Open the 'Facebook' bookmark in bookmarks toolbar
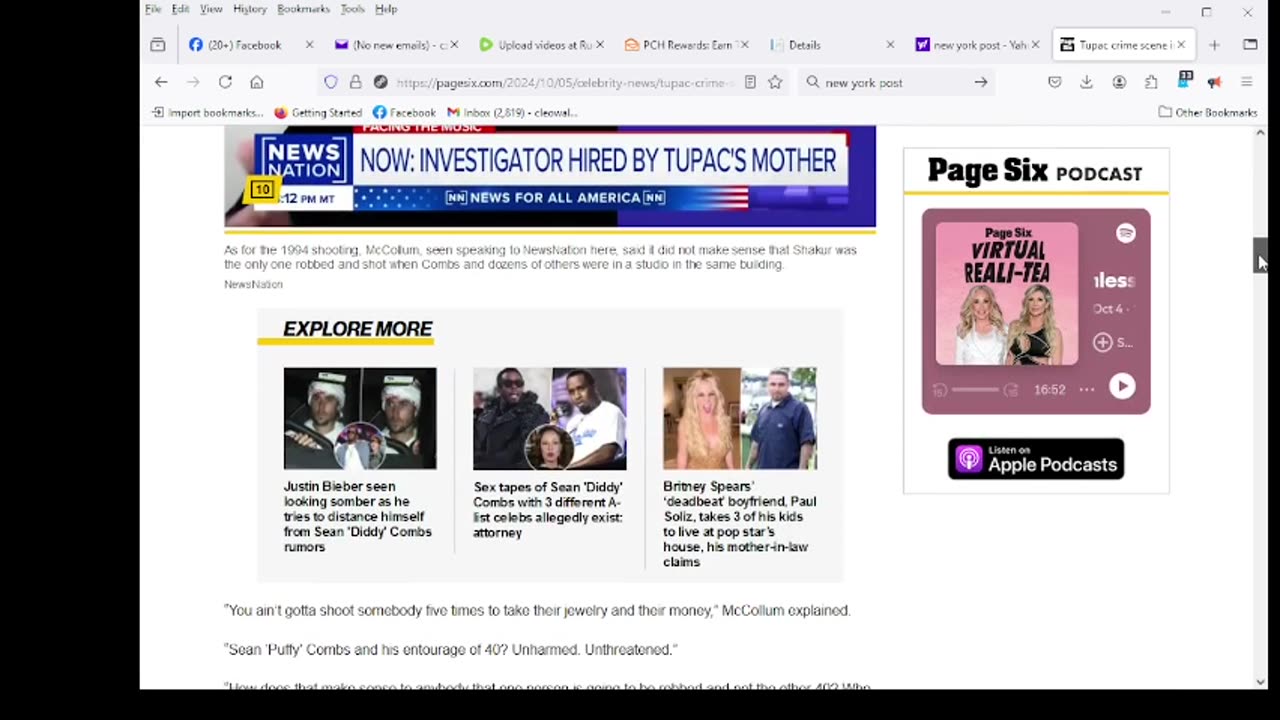Viewport: 1280px width, 720px height. pyautogui.click(x=404, y=113)
